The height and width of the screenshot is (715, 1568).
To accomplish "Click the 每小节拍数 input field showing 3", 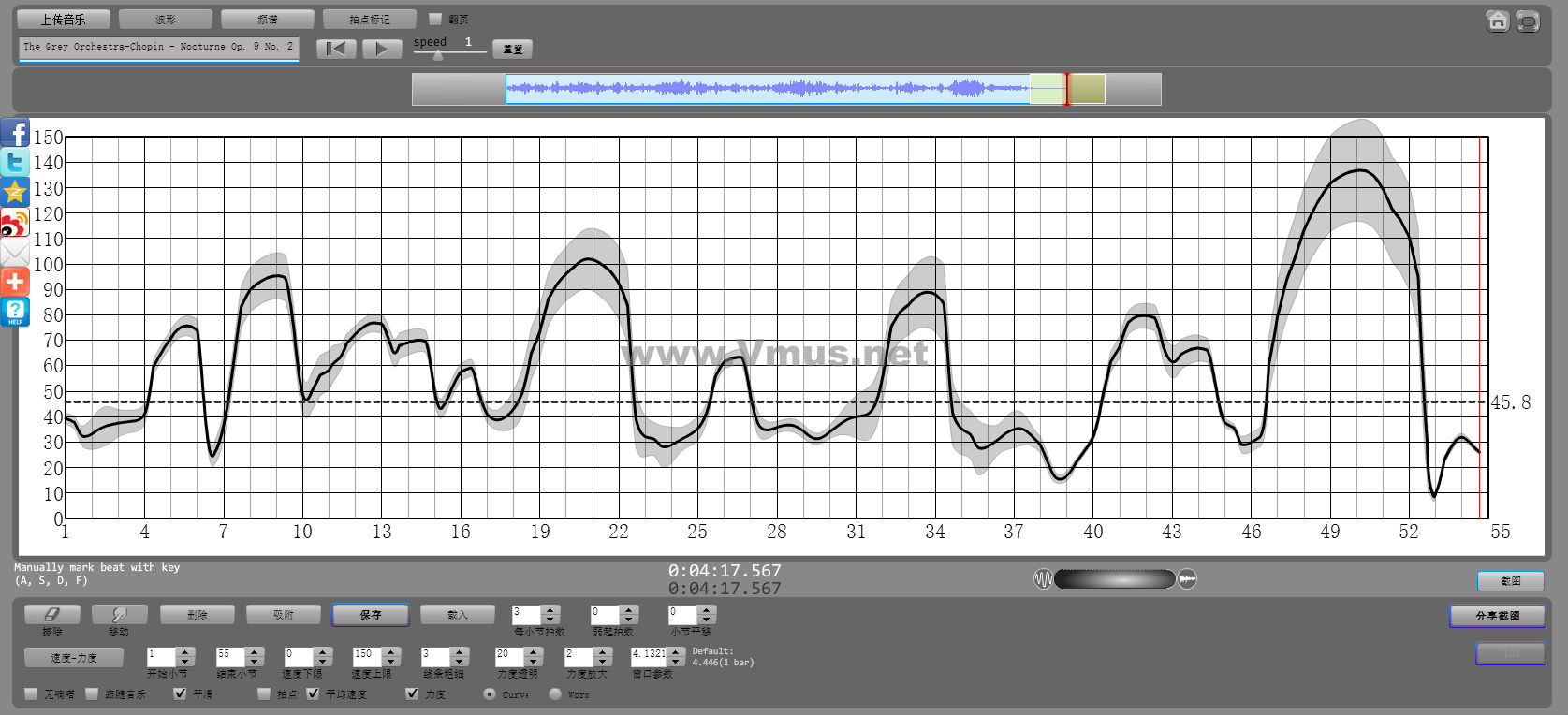I will 527,614.
